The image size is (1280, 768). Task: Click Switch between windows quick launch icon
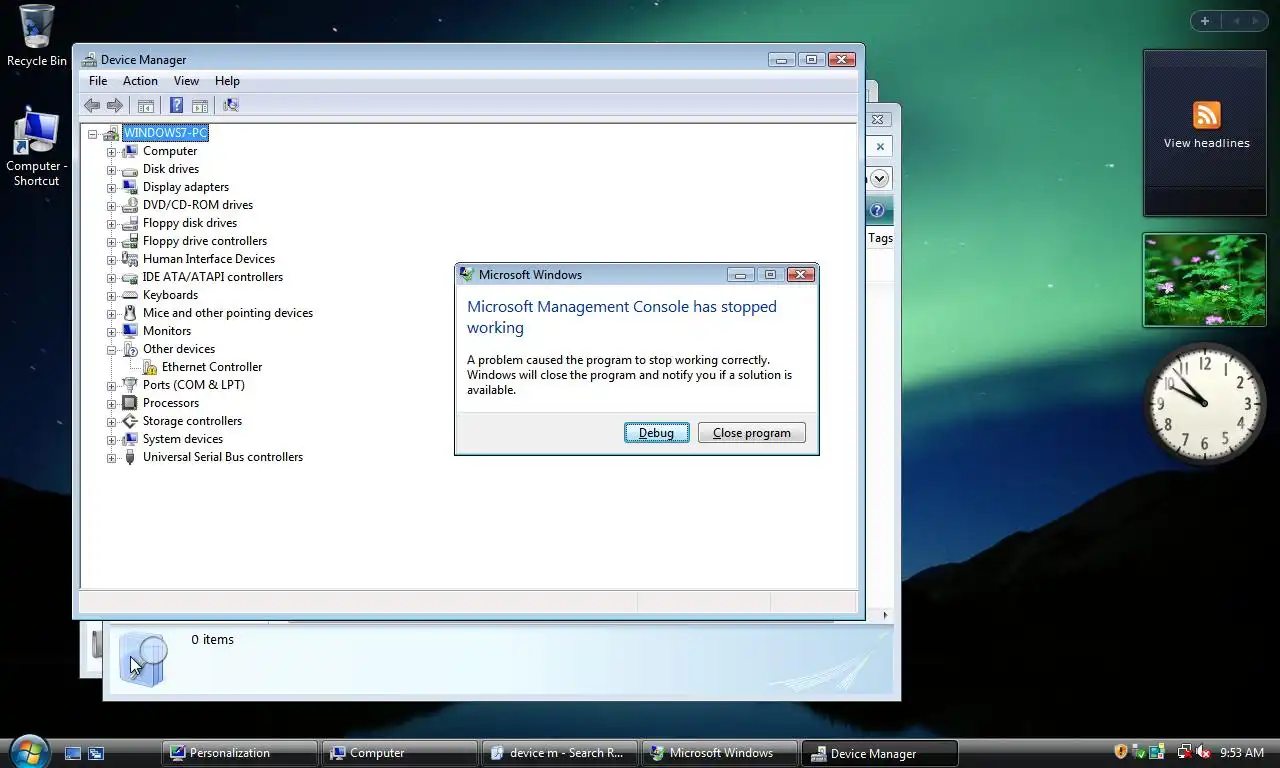coord(96,753)
